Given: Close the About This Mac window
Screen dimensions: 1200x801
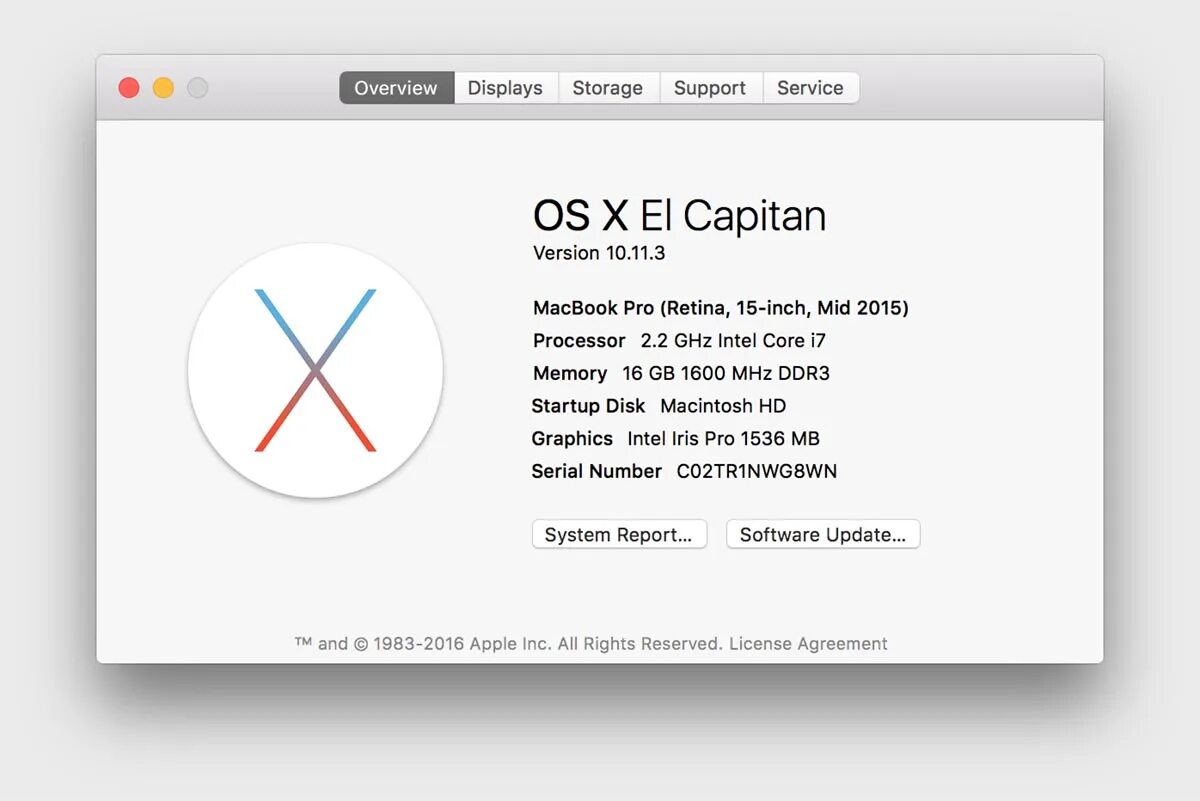Looking at the screenshot, I should (x=129, y=88).
